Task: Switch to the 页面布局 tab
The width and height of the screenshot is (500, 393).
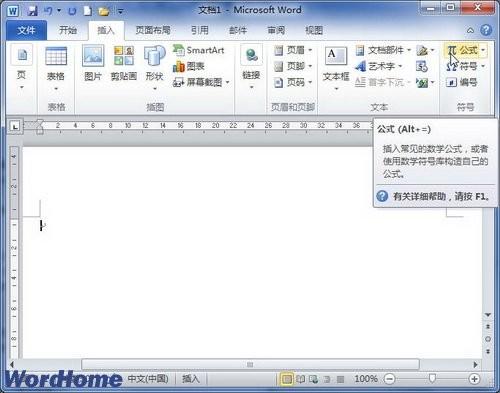Action: 153,30
